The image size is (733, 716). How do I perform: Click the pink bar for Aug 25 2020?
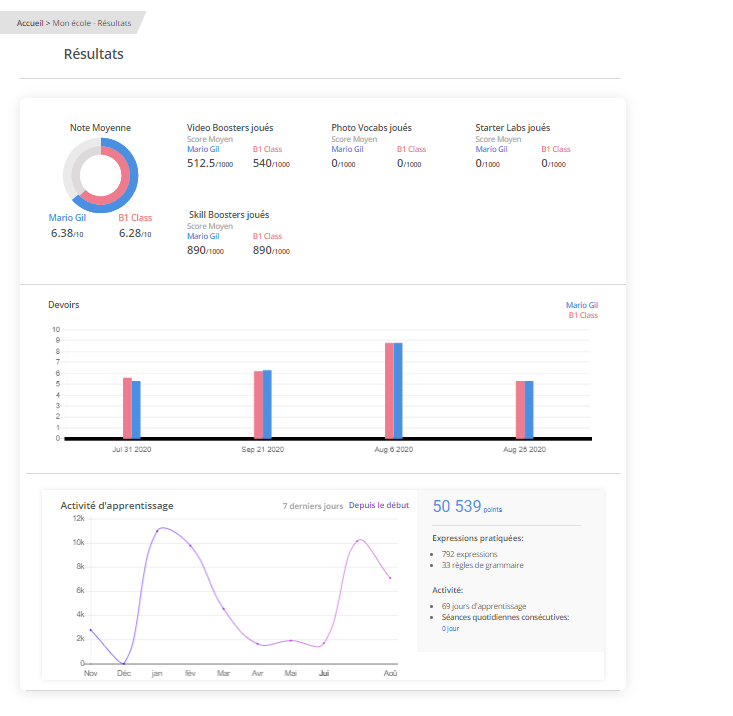coord(520,410)
